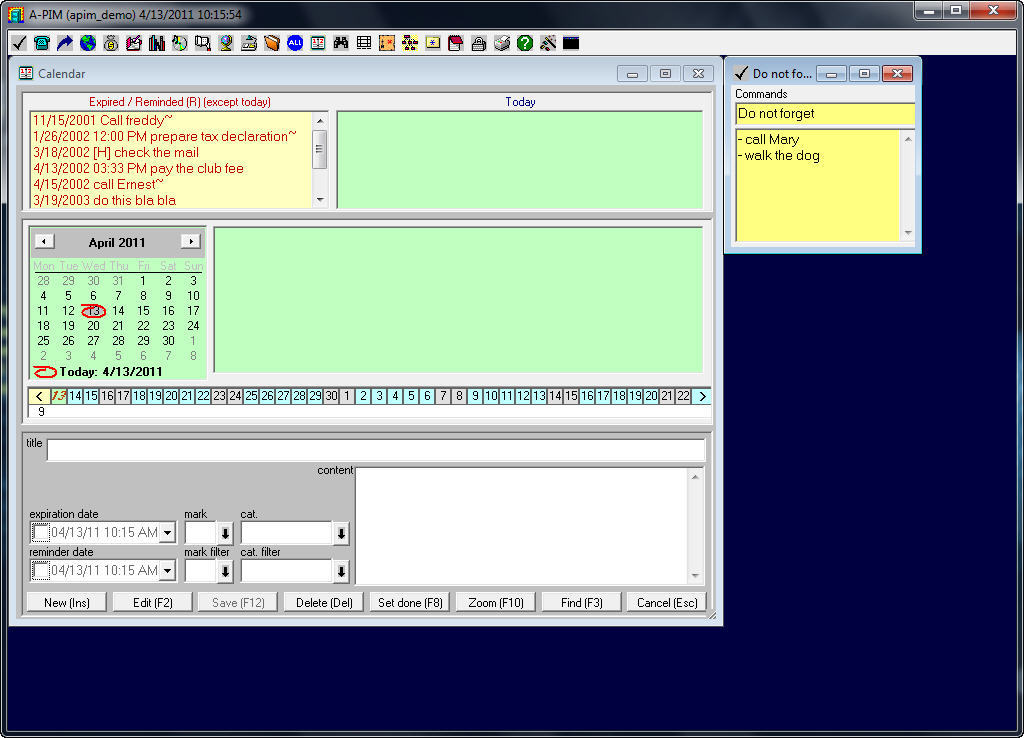Click the ALL categories toolbar icon
The image size is (1024, 738).
click(x=293, y=43)
